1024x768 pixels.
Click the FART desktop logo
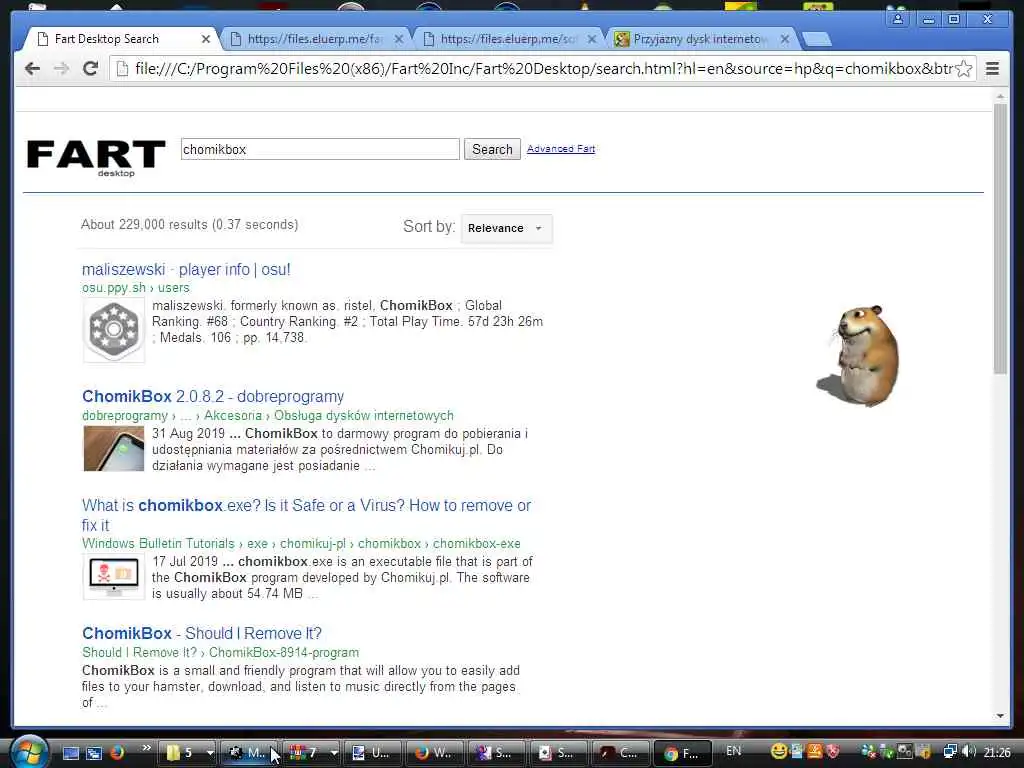tap(96, 157)
